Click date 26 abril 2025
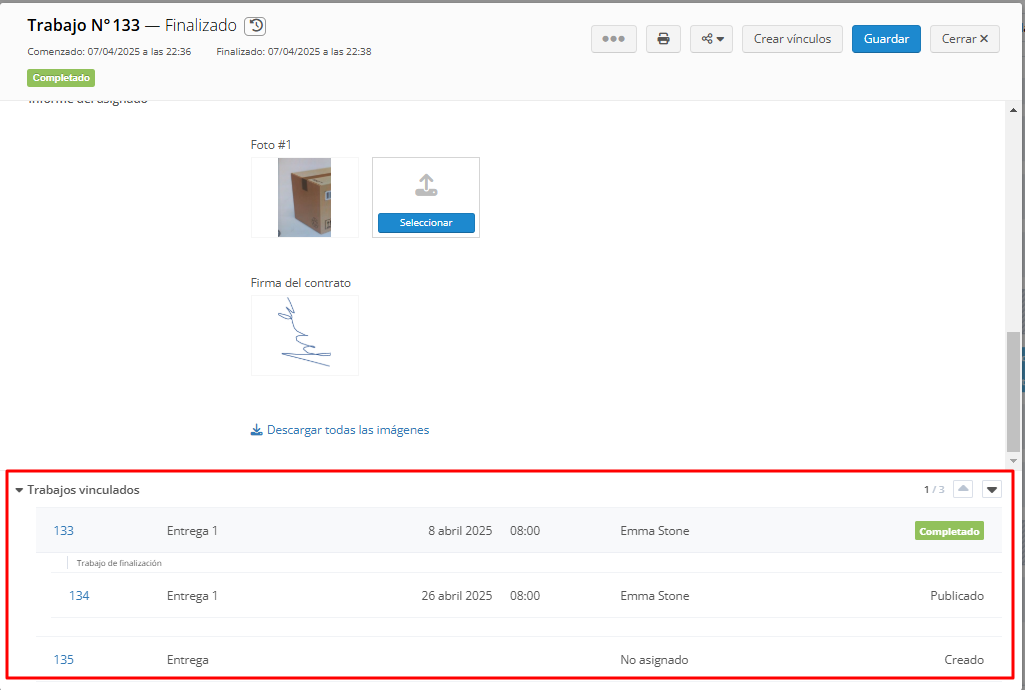This screenshot has width=1025, height=690. tap(456, 595)
